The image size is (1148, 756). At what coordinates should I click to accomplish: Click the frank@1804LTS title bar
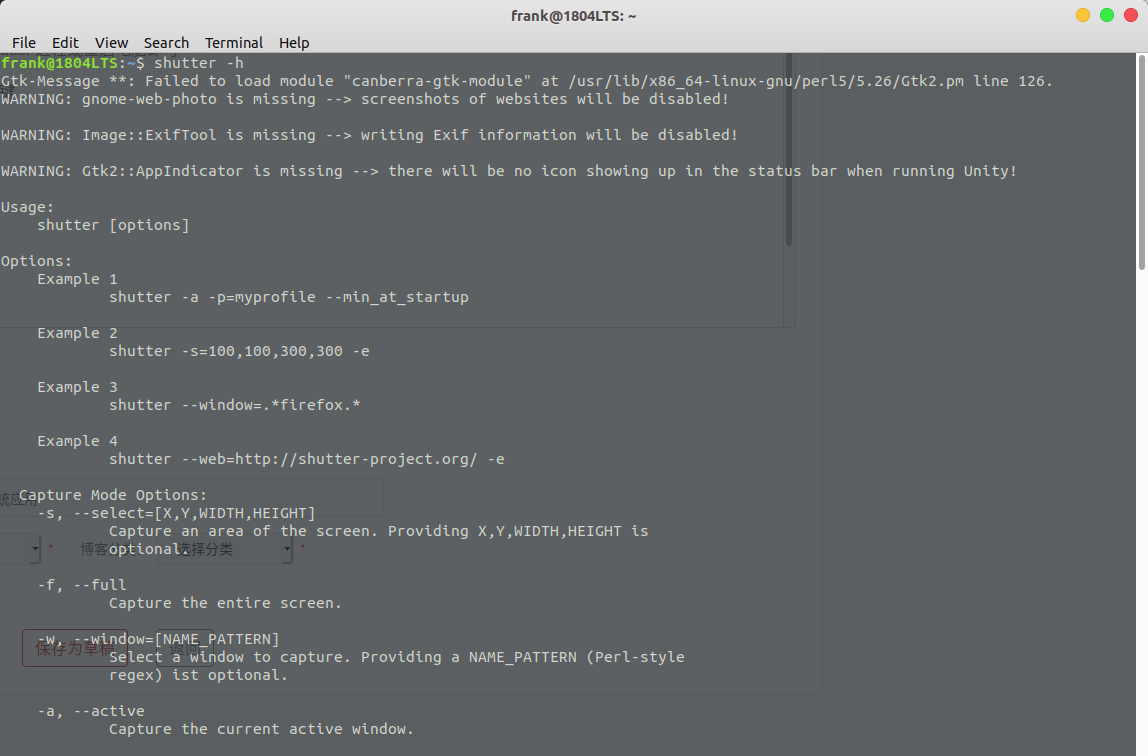[574, 15]
